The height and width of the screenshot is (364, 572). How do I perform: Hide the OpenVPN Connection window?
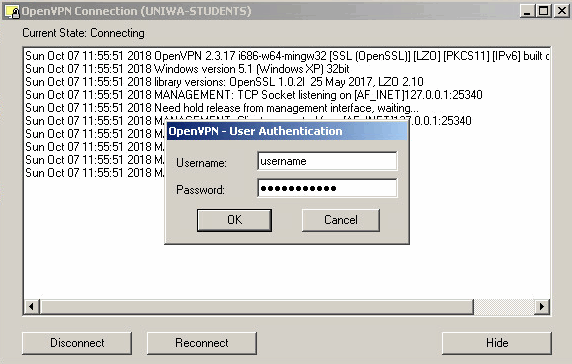coord(497,343)
